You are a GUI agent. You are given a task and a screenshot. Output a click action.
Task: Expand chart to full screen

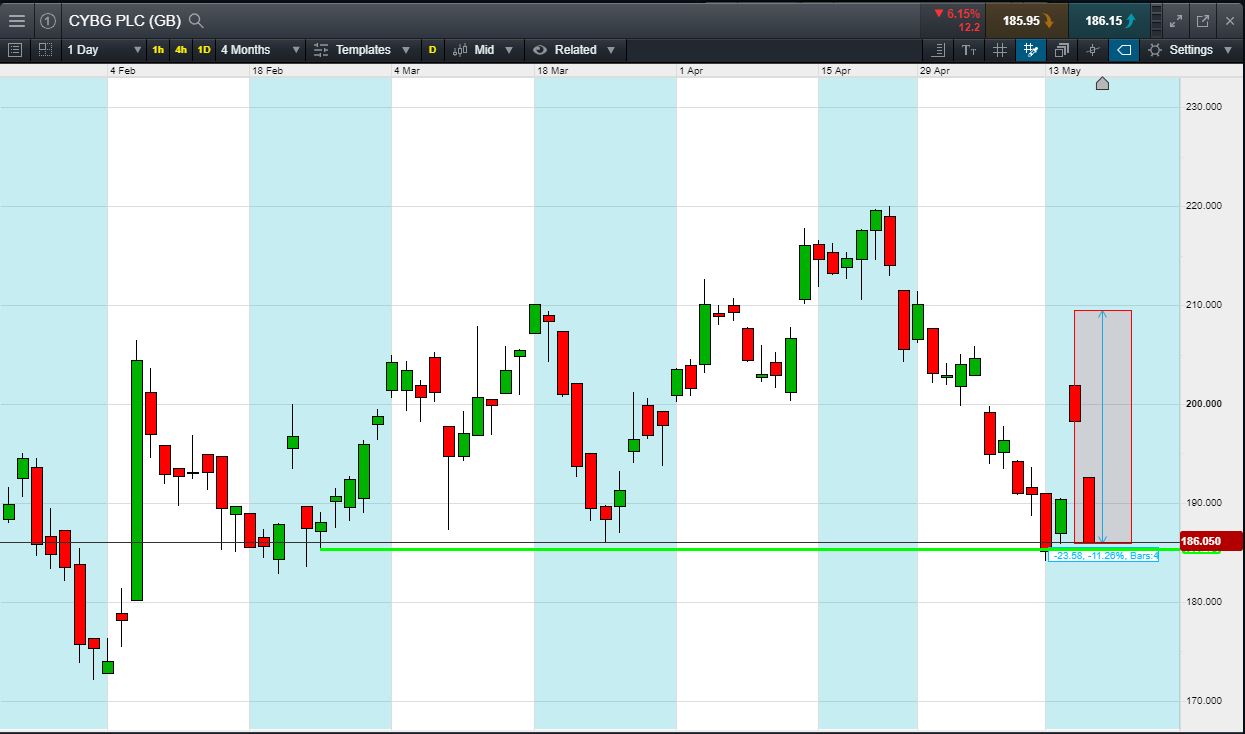(x=1177, y=20)
